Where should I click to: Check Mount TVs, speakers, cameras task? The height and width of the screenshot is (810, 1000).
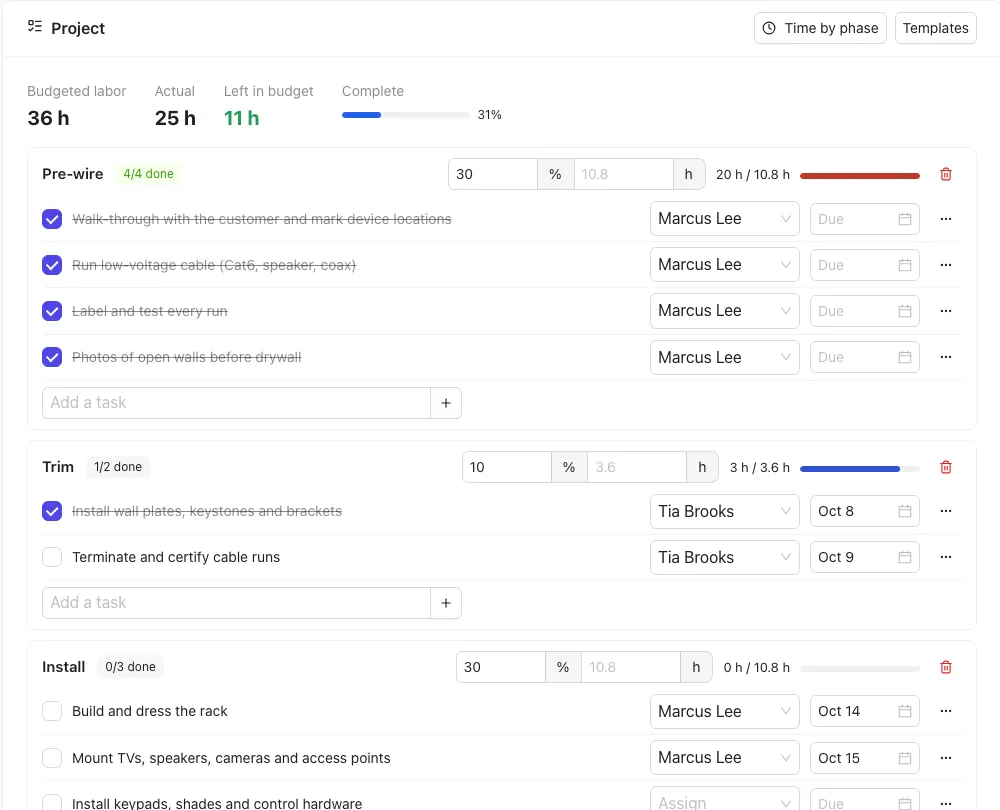[x=52, y=758]
